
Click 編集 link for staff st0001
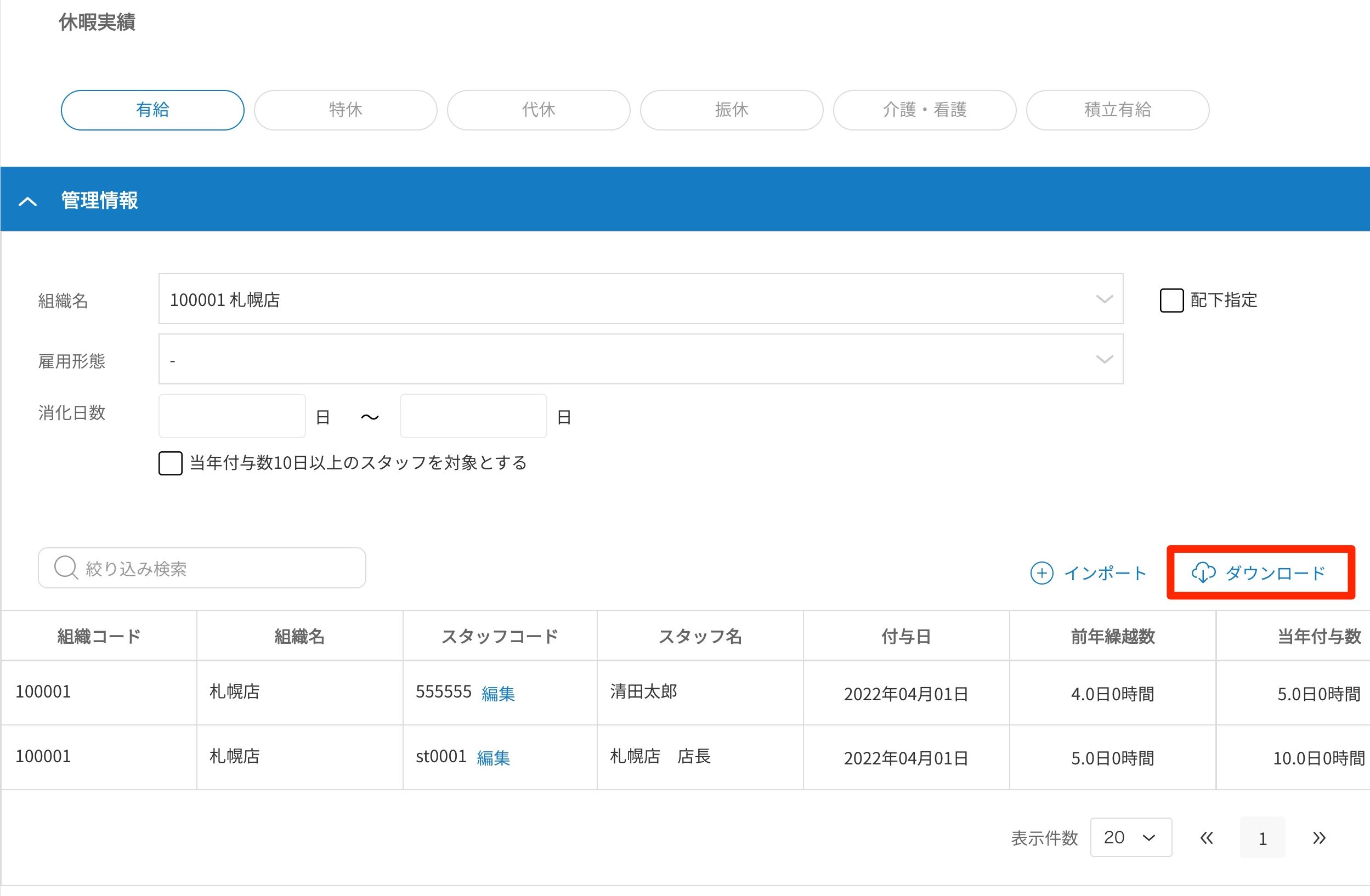pos(493,758)
